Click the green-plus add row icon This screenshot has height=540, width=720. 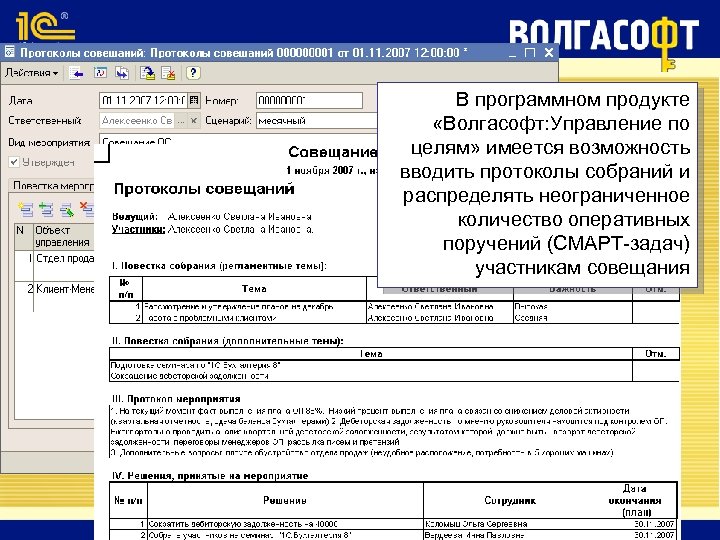point(46,209)
